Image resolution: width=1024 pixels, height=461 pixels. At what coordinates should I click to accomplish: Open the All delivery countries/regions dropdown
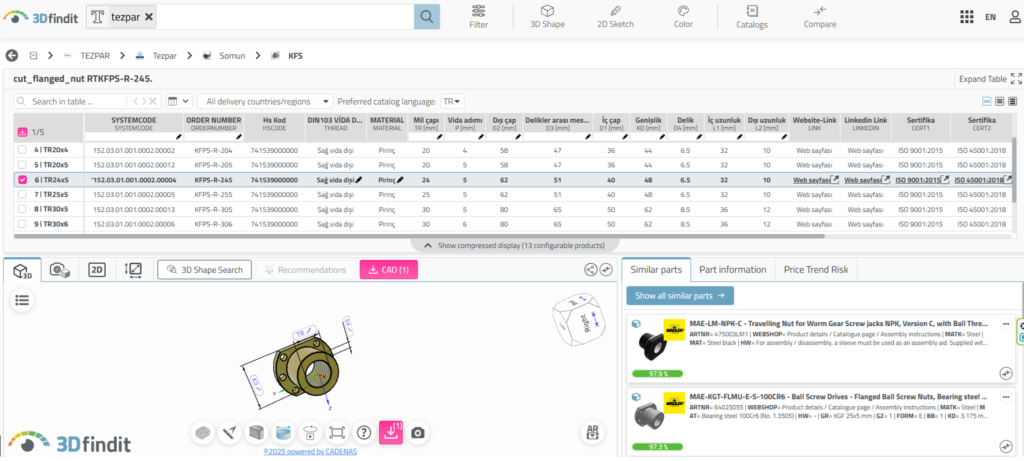tap(265, 101)
